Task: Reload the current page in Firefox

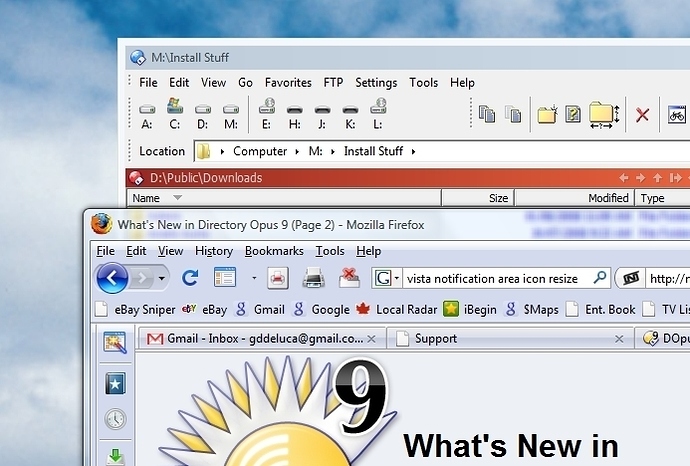Action: (190, 278)
